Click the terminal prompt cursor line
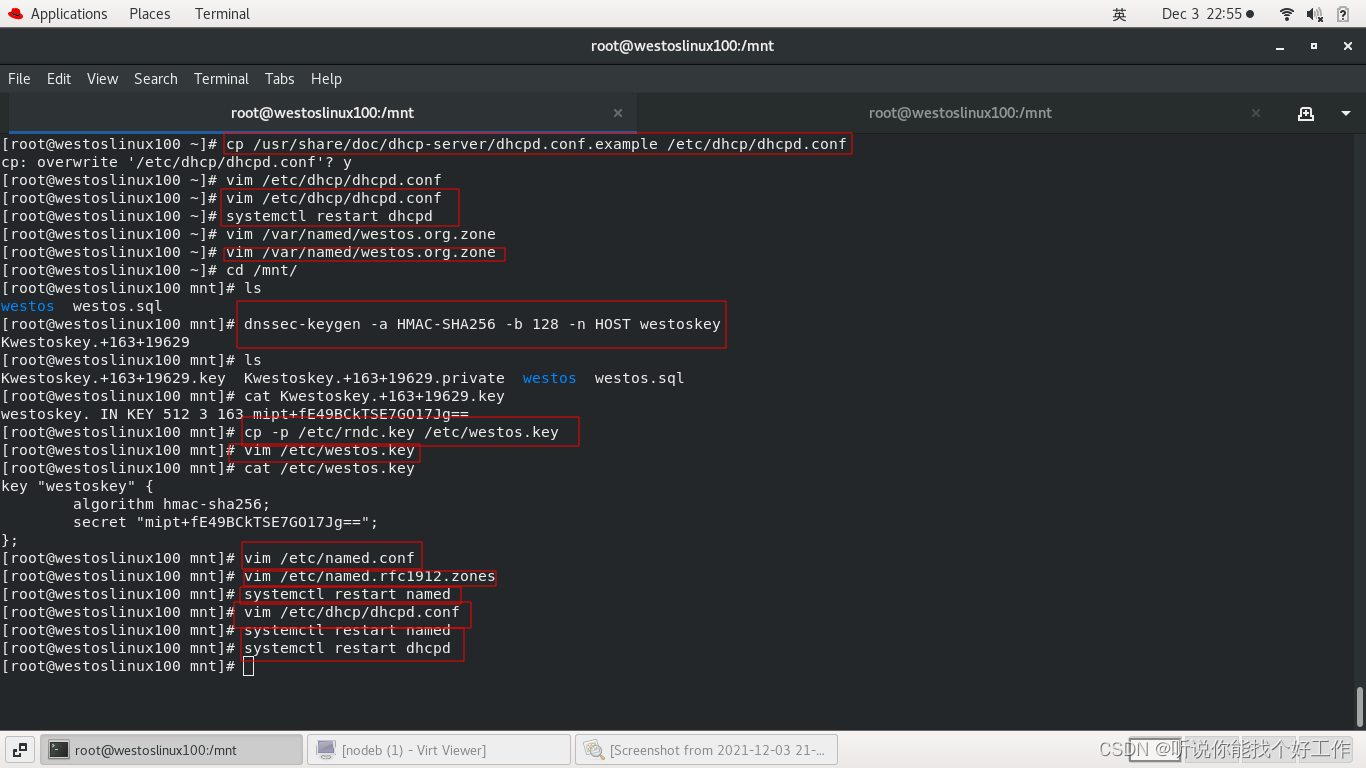Screen dimensions: 1366x768 point(128,666)
